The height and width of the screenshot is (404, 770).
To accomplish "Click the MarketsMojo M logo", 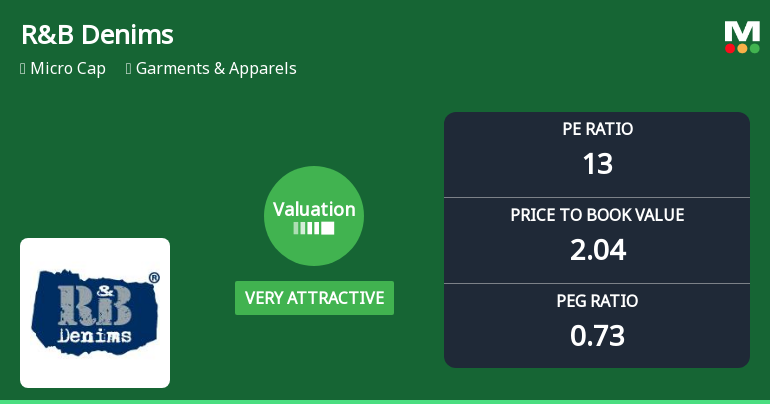I will [x=742, y=31].
